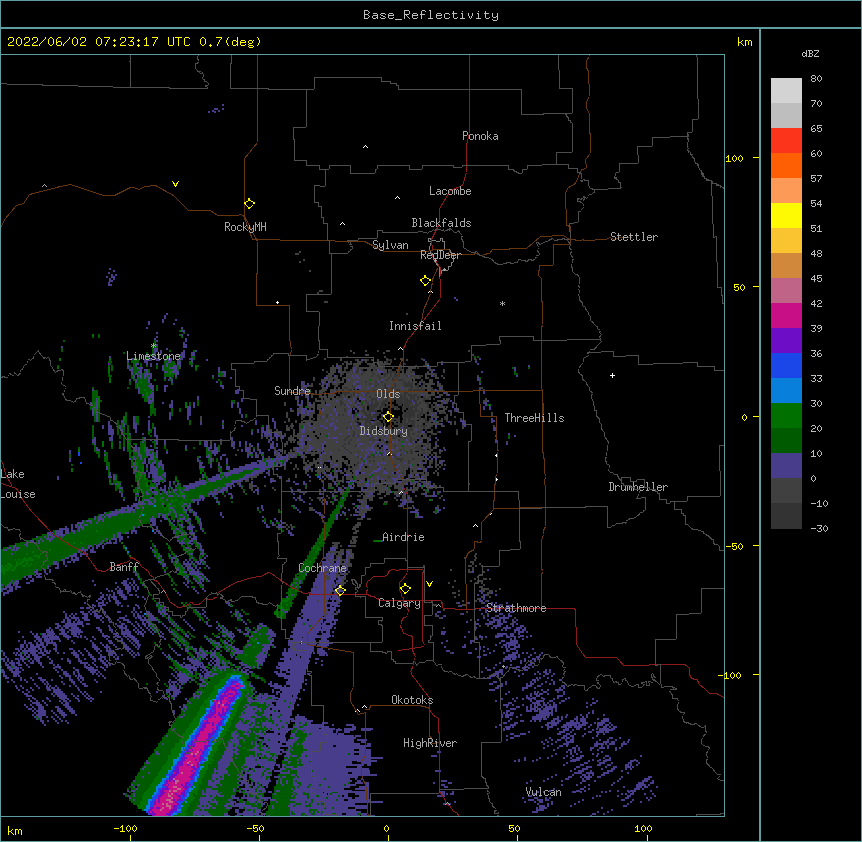
Task: Click the HighRiver label
Action: point(430,743)
